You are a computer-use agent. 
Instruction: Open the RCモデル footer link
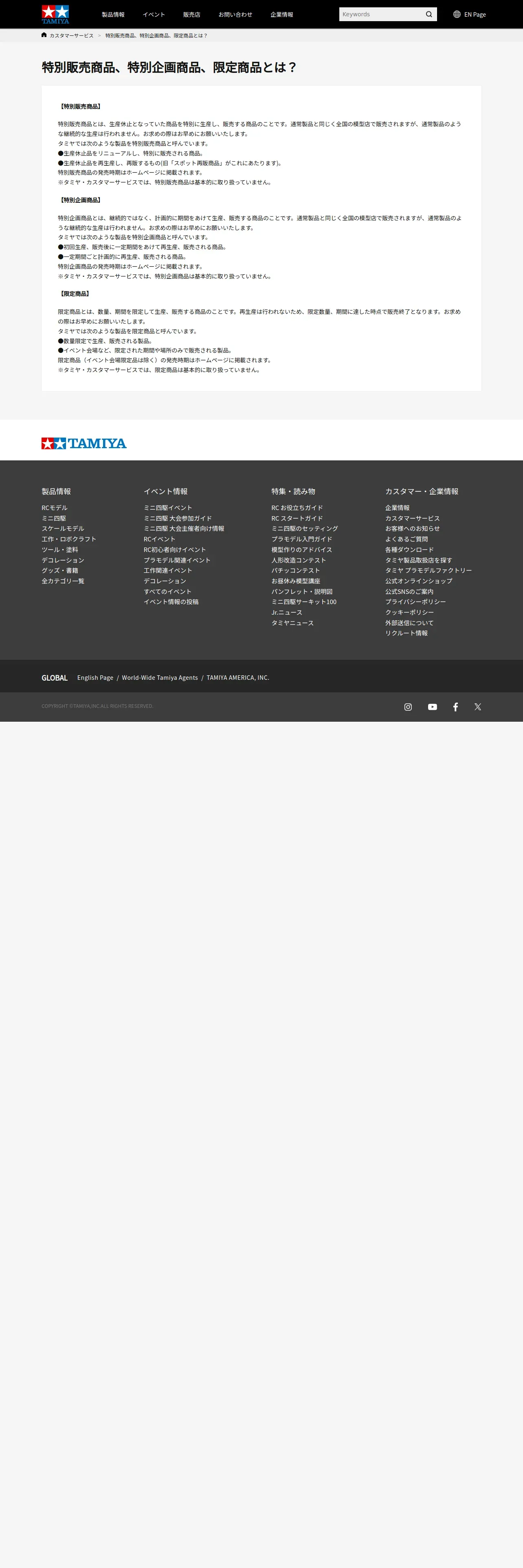55,508
